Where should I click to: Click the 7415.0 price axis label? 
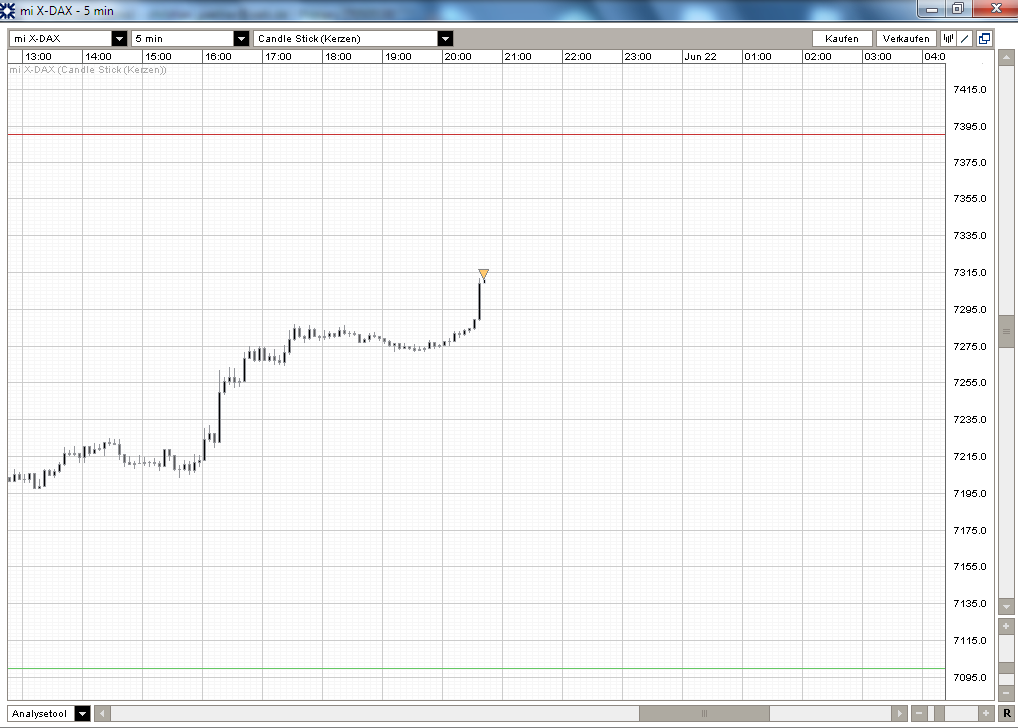pos(969,89)
